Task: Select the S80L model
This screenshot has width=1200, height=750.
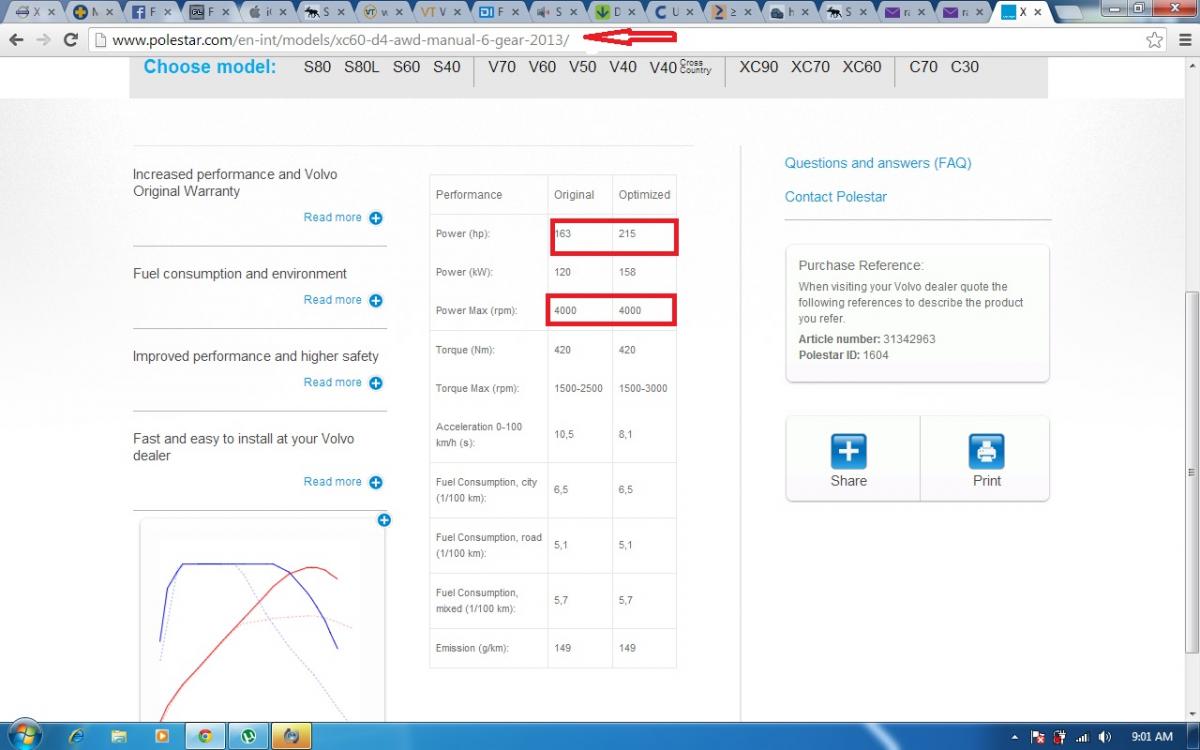Action: 362,67
